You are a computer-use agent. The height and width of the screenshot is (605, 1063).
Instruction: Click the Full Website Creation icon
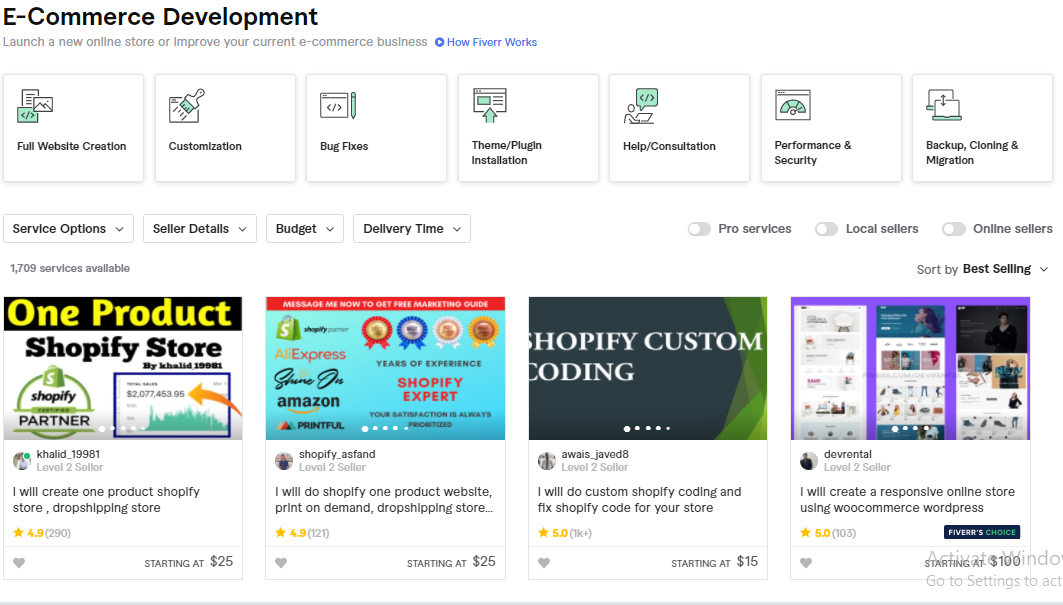tap(35, 106)
